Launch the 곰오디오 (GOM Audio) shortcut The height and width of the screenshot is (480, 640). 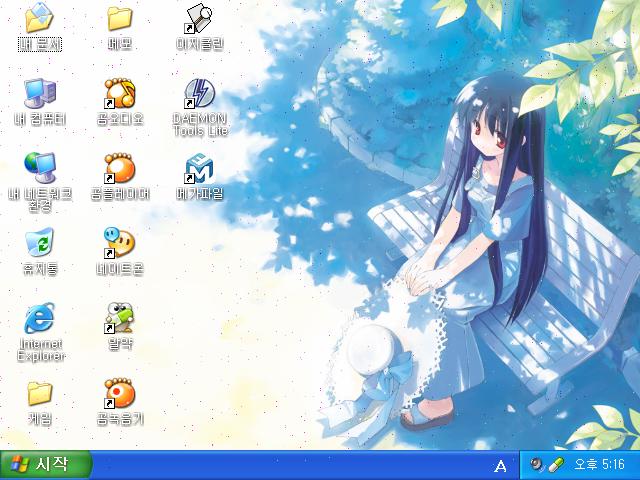(120, 94)
